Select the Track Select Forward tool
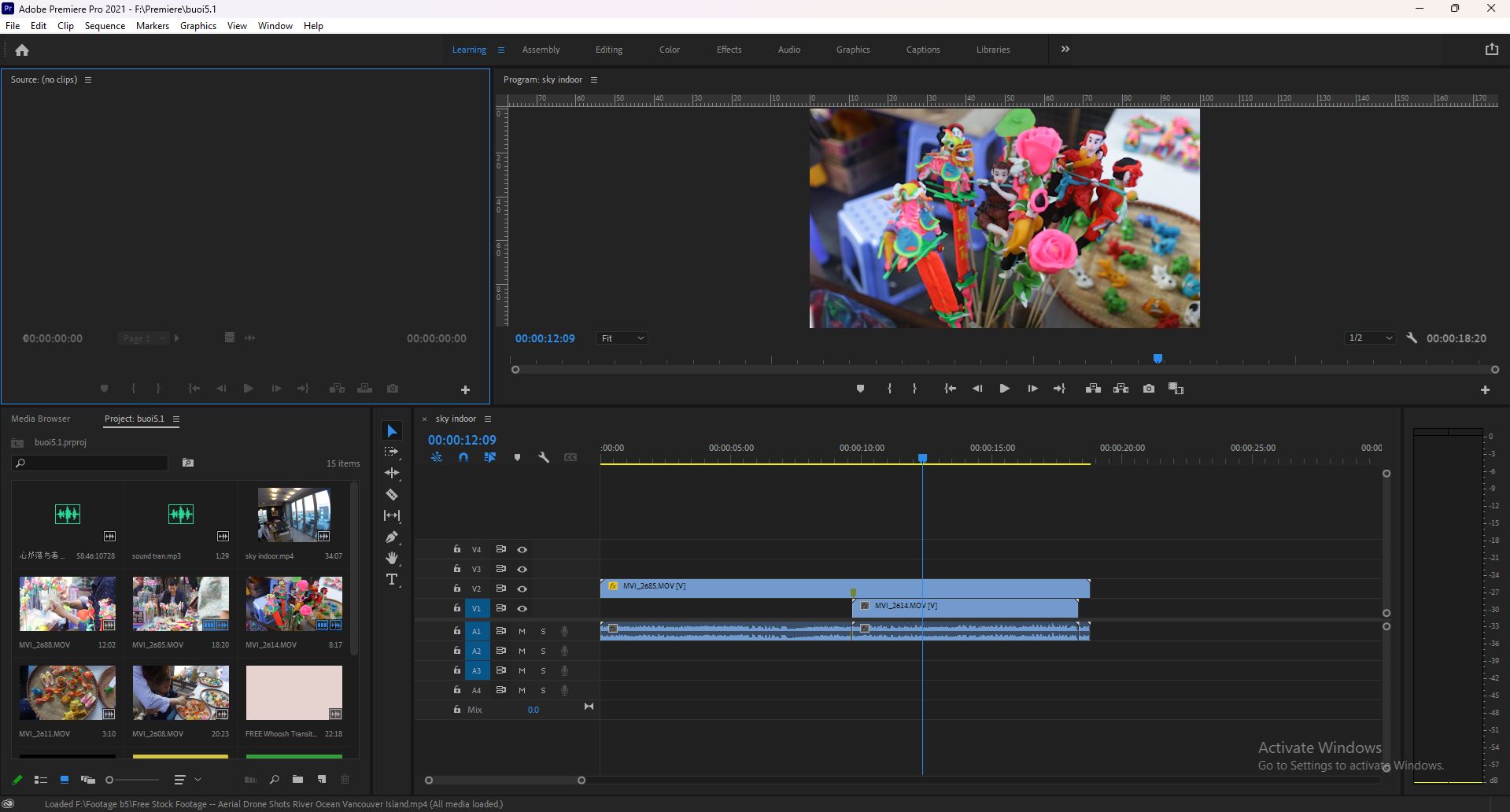 point(392,452)
